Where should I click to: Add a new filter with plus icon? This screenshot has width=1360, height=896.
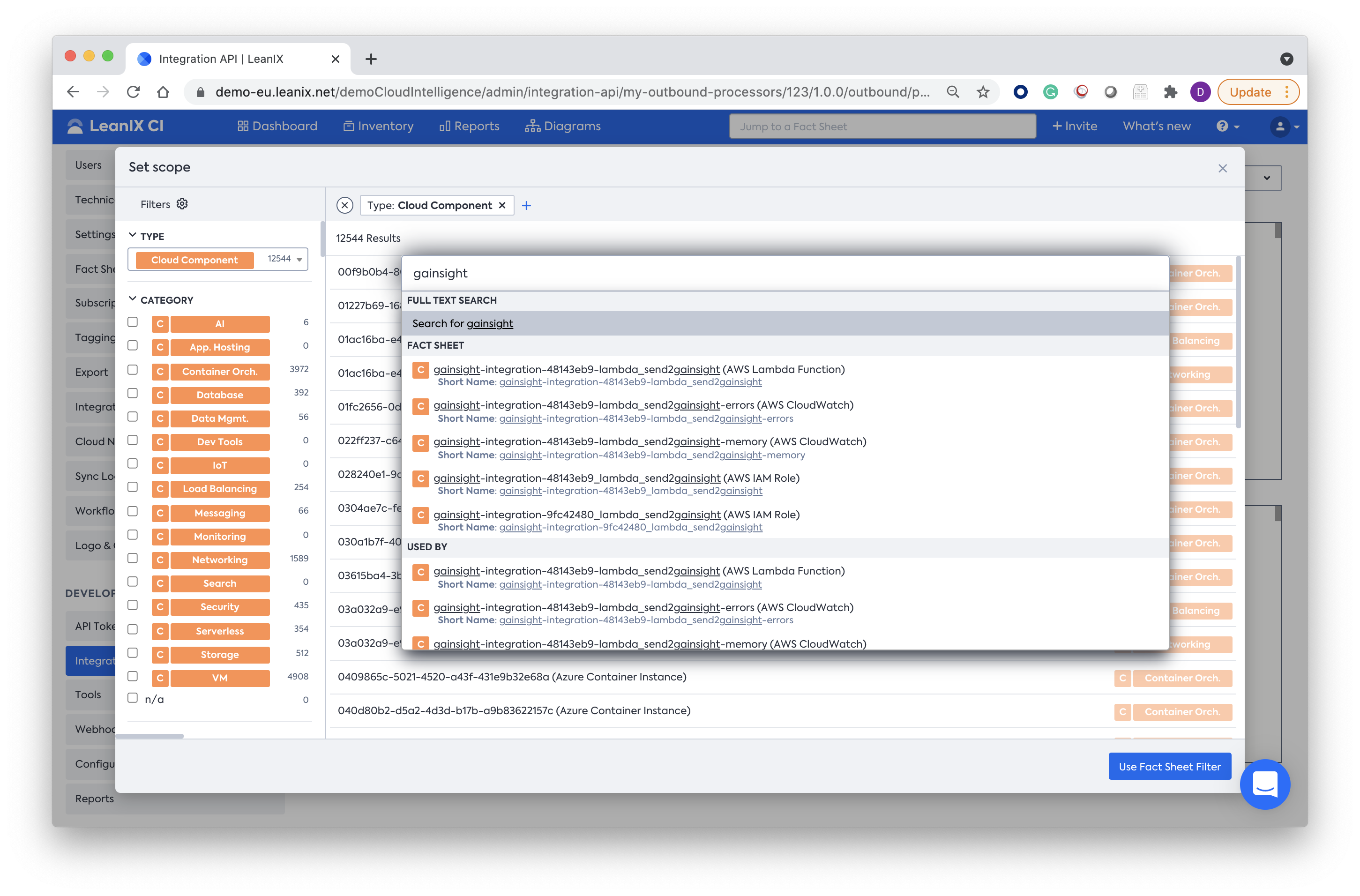526,205
